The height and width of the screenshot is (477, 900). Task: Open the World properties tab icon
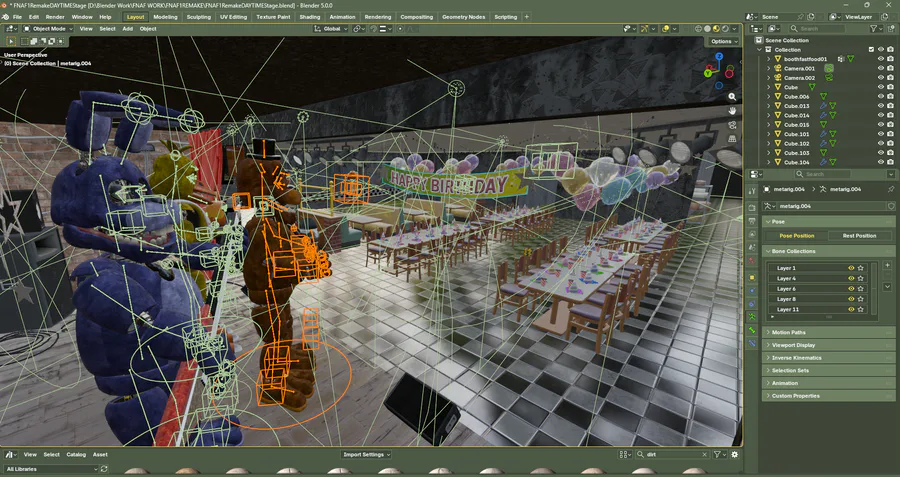[752, 262]
